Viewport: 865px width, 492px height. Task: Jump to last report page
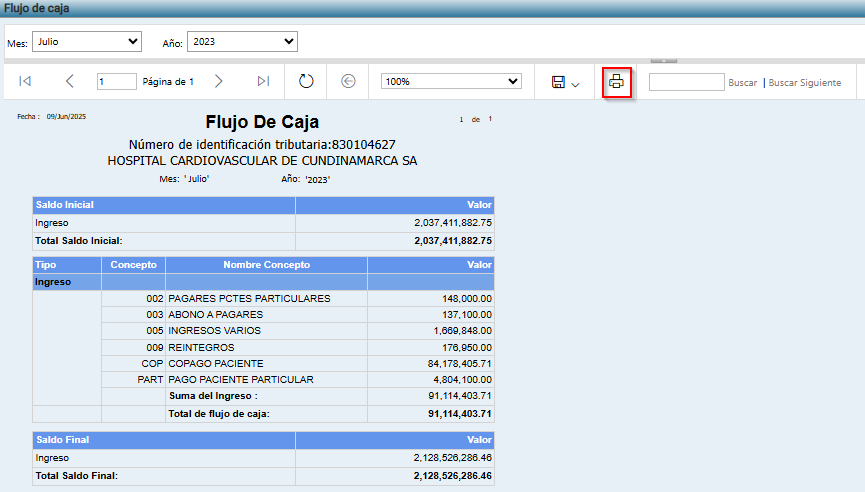coord(264,81)
